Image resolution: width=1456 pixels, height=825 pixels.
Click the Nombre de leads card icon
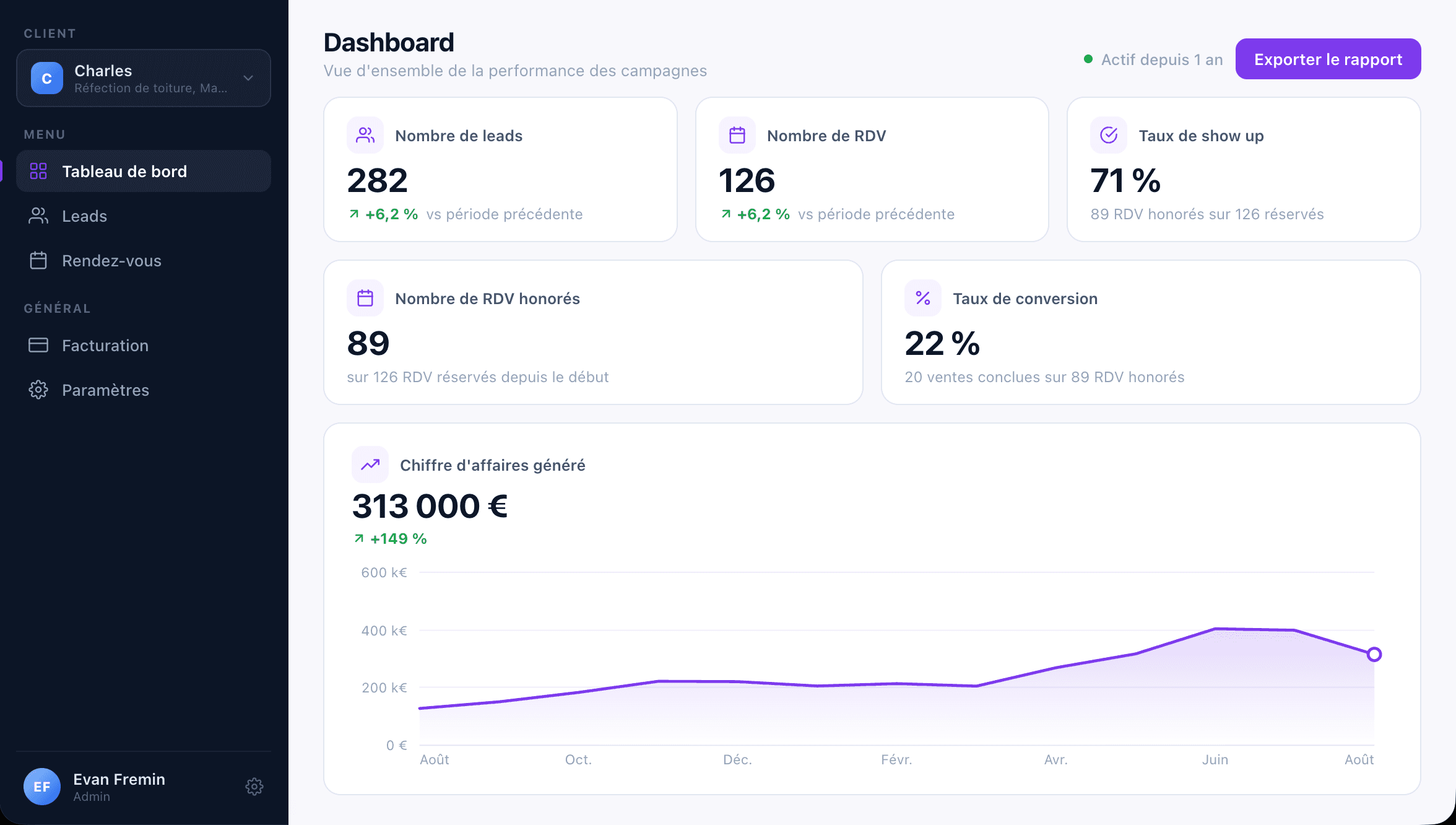pos(365,135)
